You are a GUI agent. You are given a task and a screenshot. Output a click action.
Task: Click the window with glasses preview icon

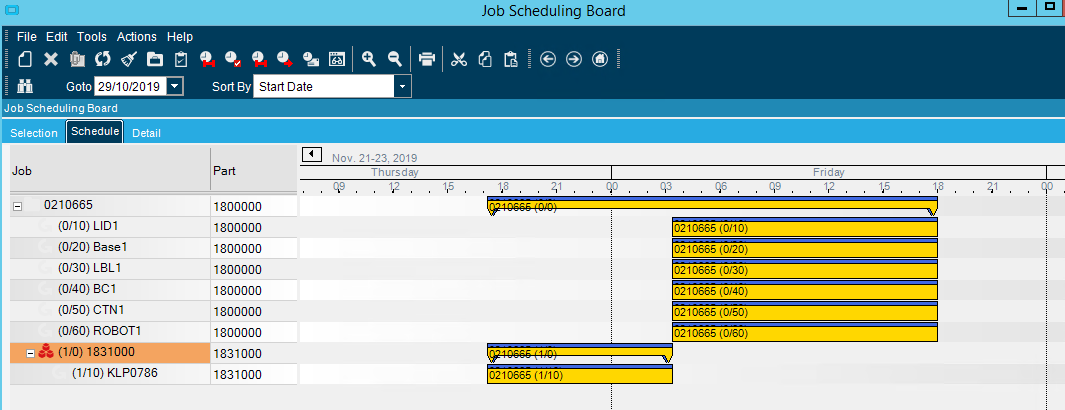coord(338,59)
